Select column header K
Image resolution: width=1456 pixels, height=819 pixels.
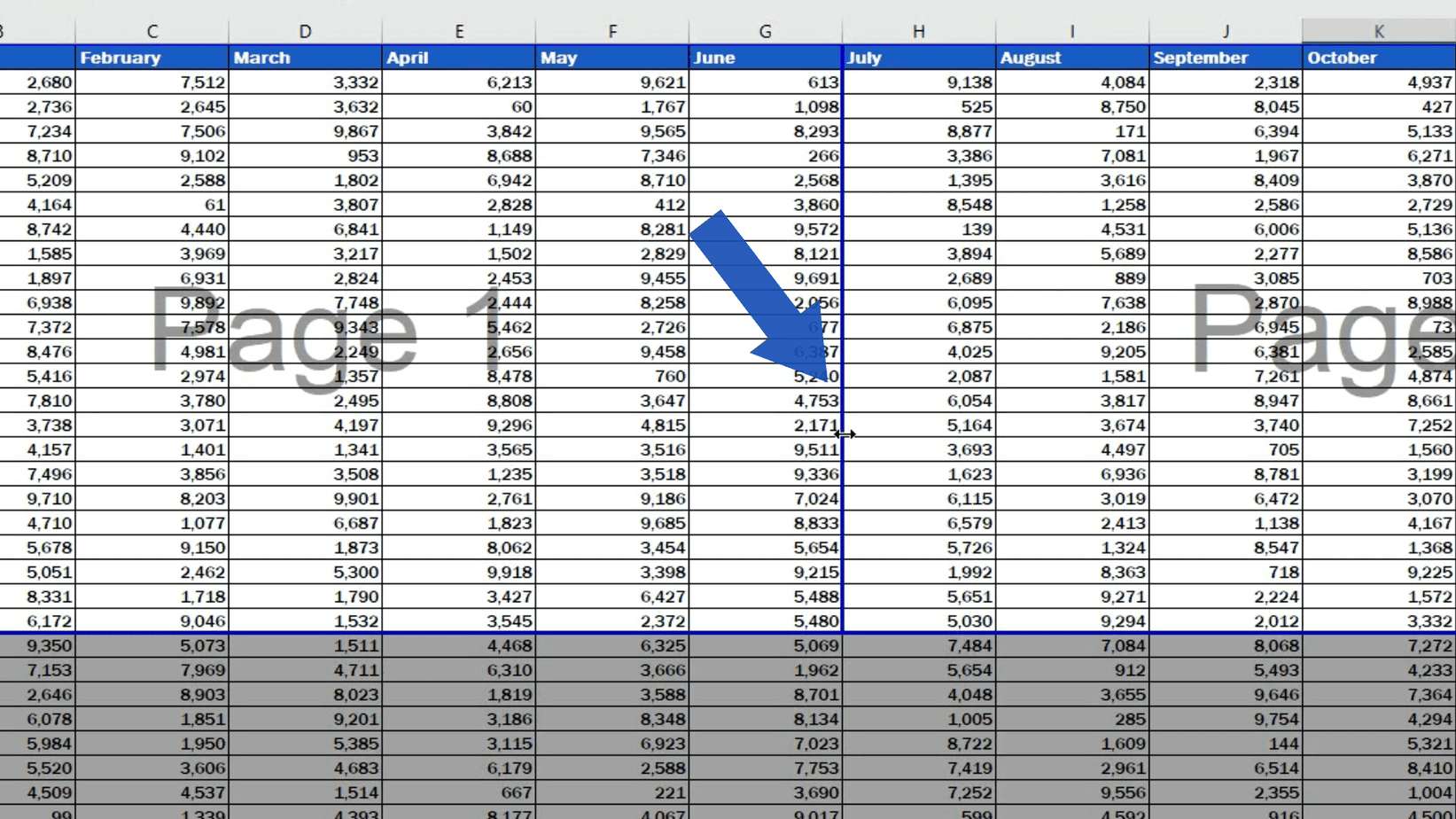tap(1379, 30)
